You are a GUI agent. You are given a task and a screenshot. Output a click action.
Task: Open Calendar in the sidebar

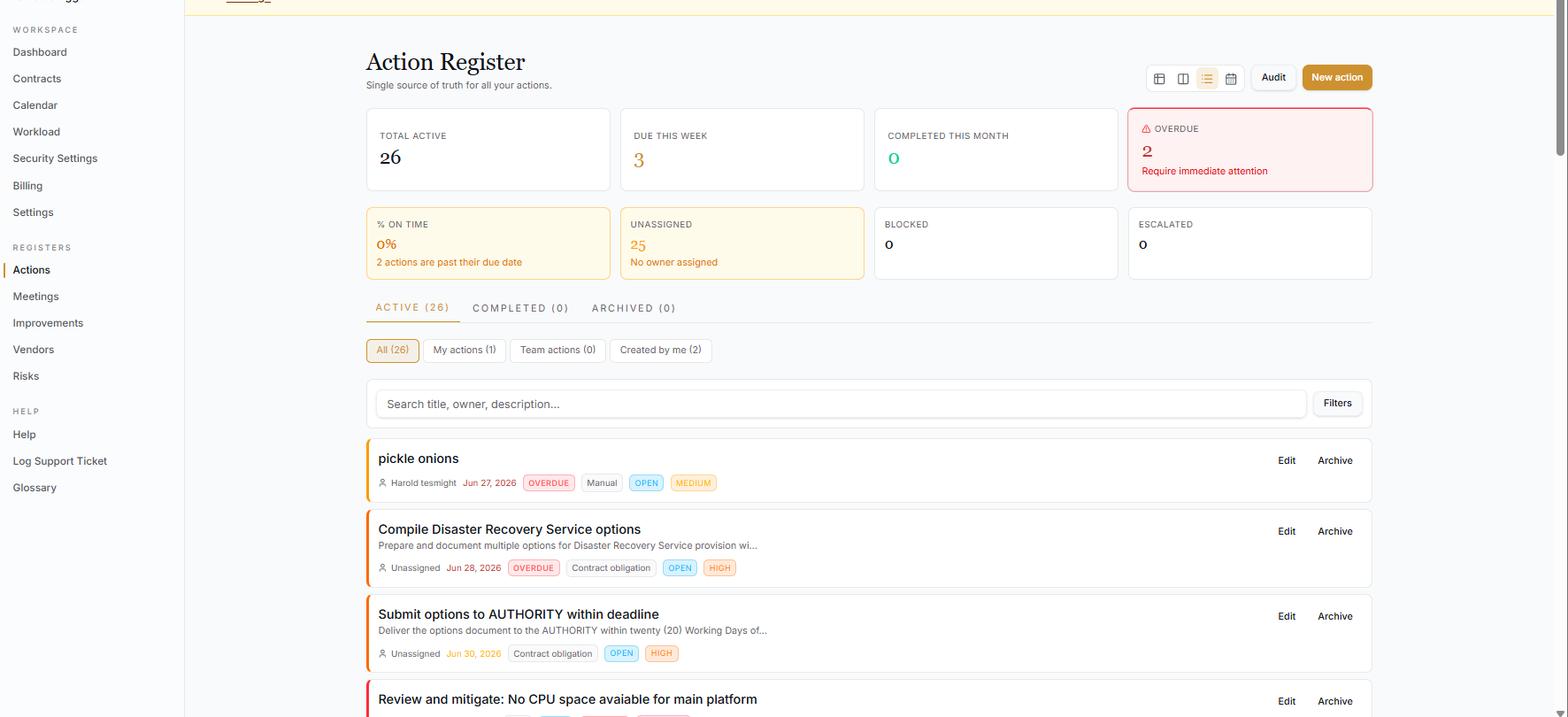click(35, 105)
